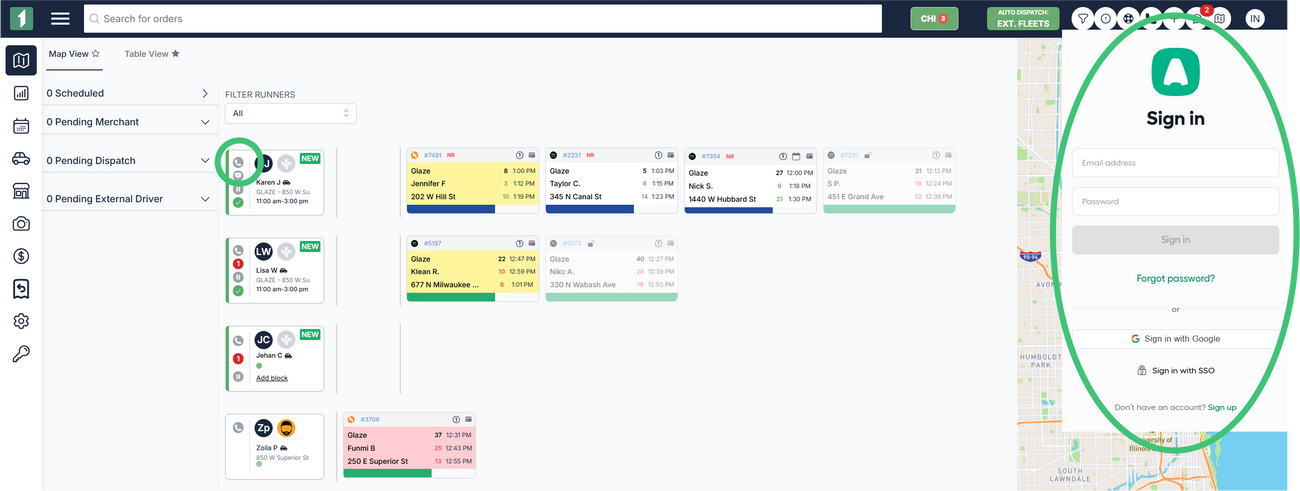Toggle pause on Jehan C's card
This screenshot has height=491, width=1300.
pyautogui.click(x=238, y=376)
